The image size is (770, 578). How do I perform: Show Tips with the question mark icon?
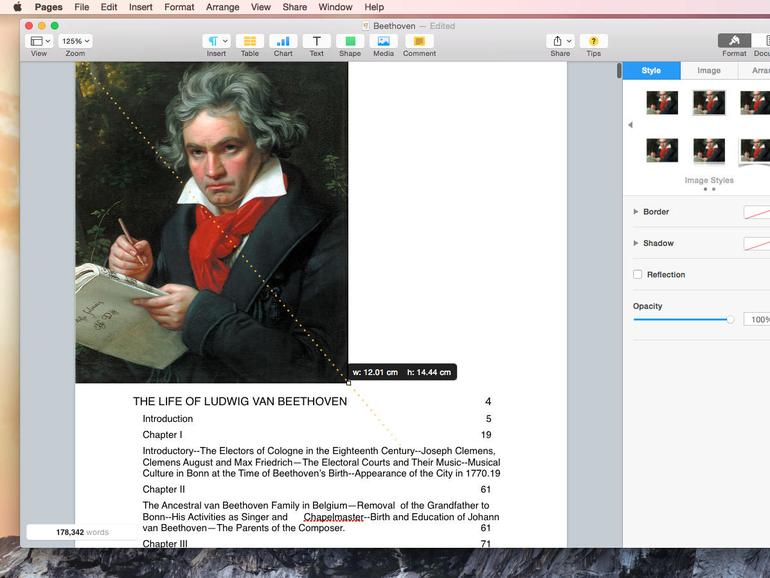(593, 41)
